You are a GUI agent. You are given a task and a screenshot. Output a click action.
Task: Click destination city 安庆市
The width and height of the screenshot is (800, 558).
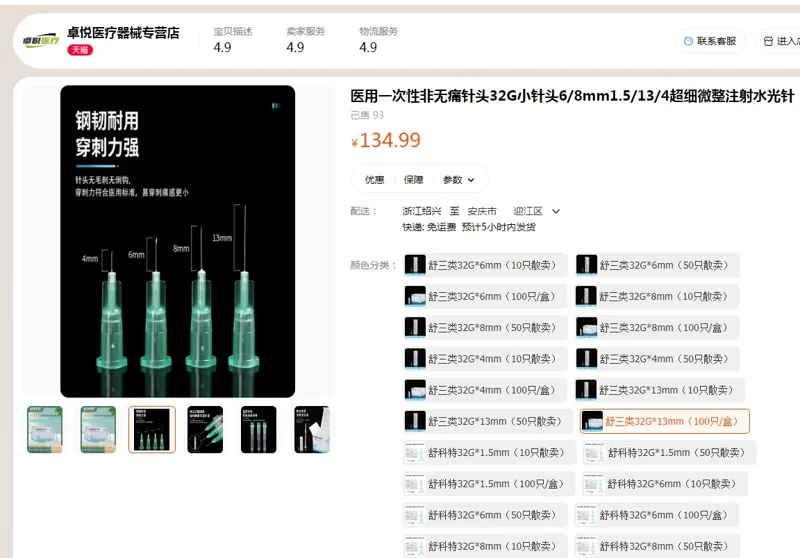click(482, 211)
